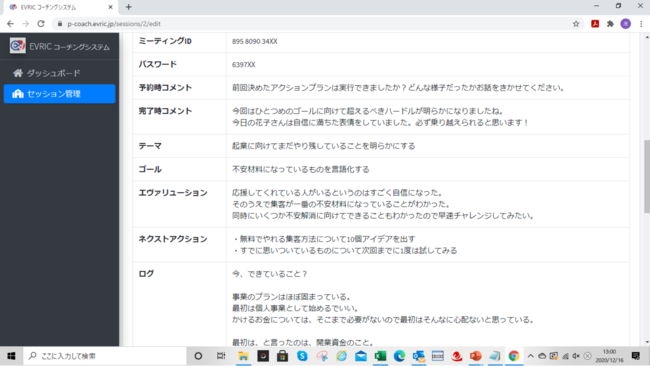Click the OneDrive cloud tray icon
Viewport: 650px width, 366px height.
pos(542,356)
